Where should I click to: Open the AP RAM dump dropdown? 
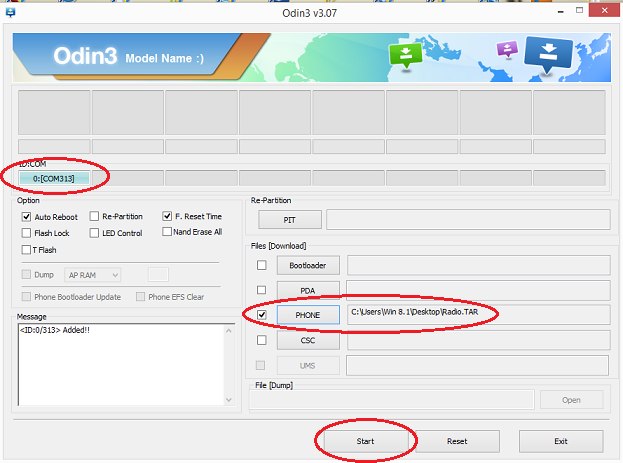click(93, 275)
